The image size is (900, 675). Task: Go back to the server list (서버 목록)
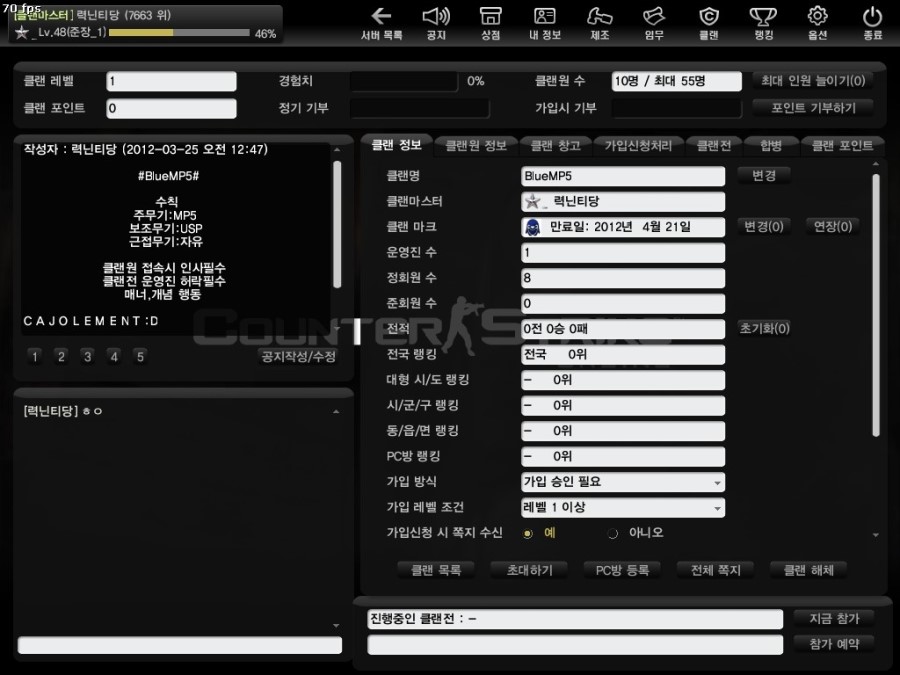point(381,24)
